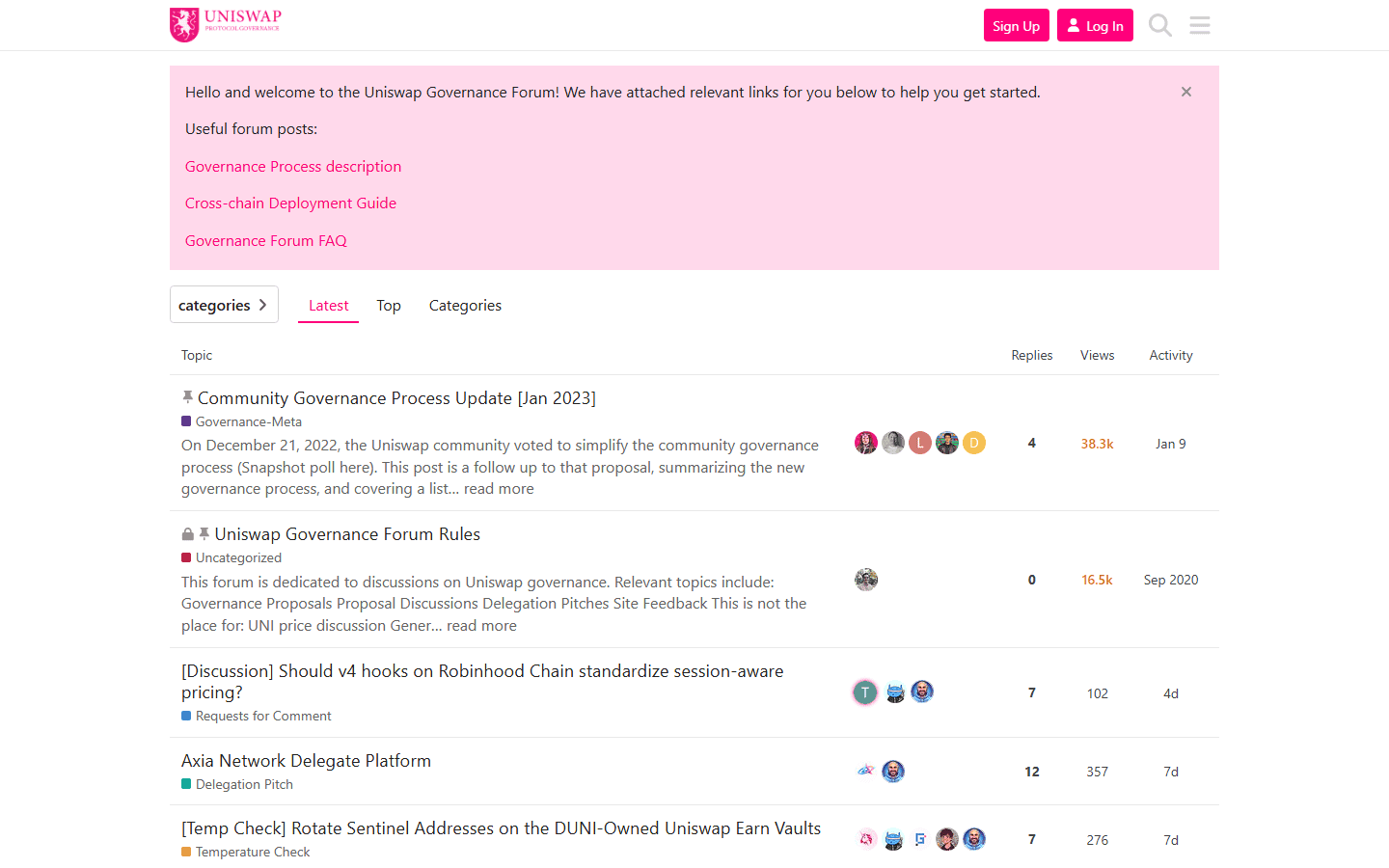This screenshot has height=868, width=1389.
Task: Switch to the Categories tab
Action: tap(465, 306)
